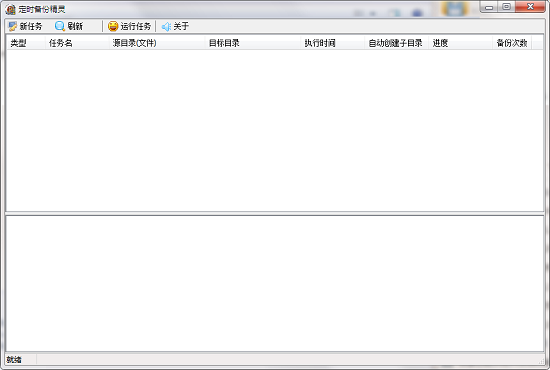Click the 备份次数 column header

[x=512, y=43]
